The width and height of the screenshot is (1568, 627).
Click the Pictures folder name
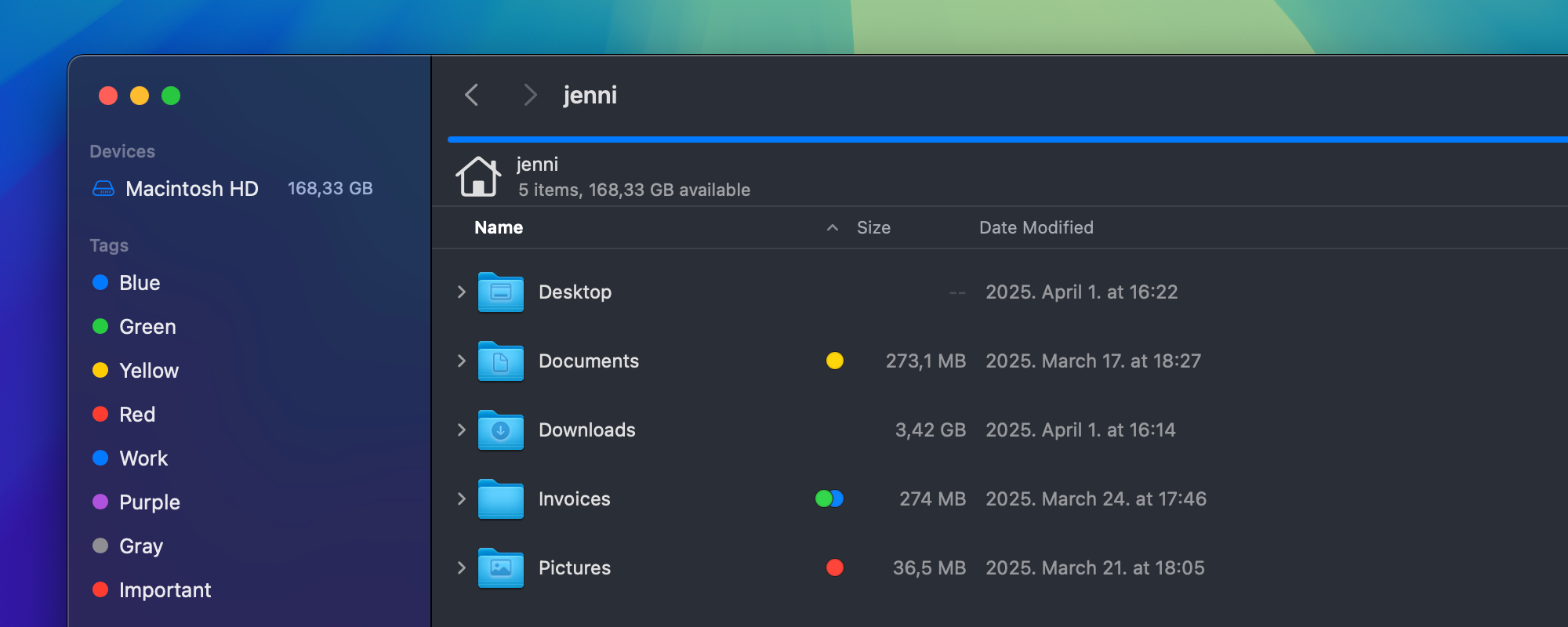pos(575,567)
